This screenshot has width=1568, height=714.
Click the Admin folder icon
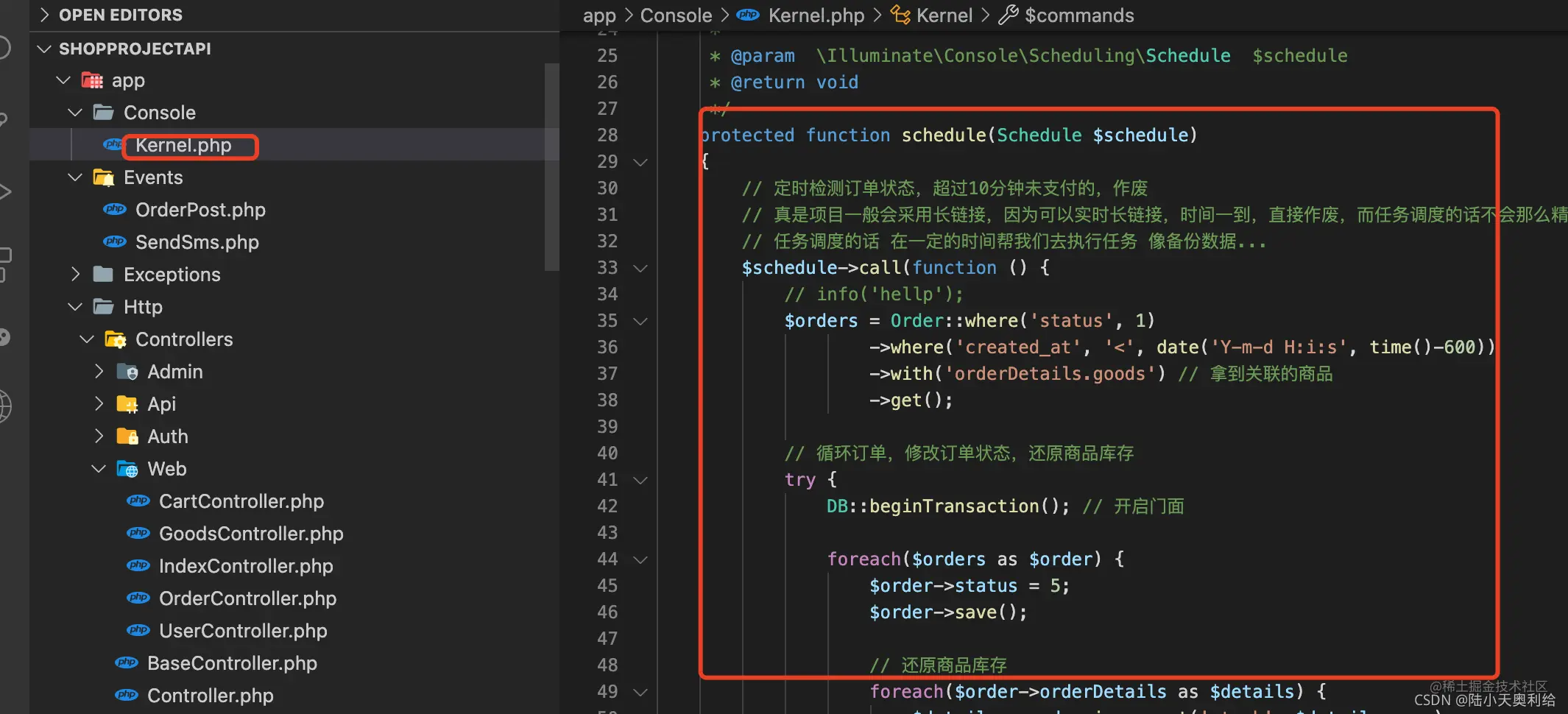coord(127,372)
